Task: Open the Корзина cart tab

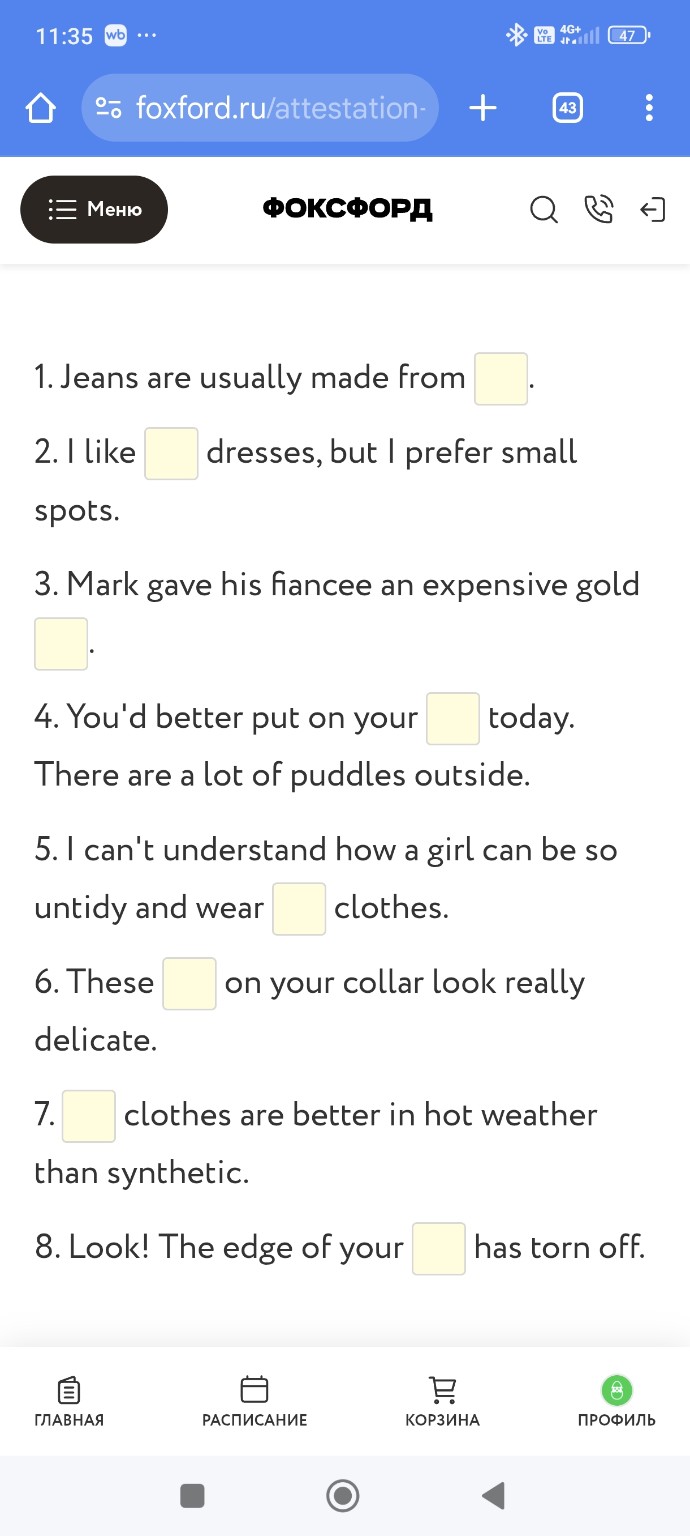Action: 442,1401
